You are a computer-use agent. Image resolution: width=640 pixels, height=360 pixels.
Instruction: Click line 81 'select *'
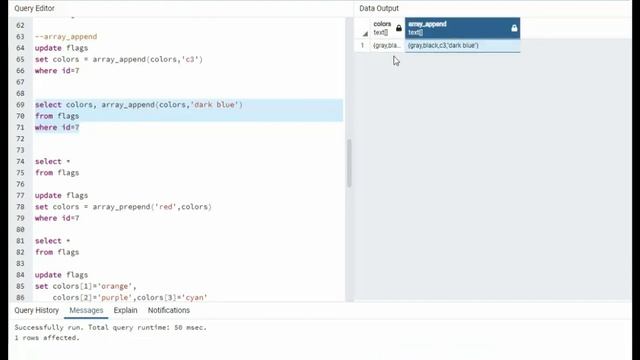52,241
